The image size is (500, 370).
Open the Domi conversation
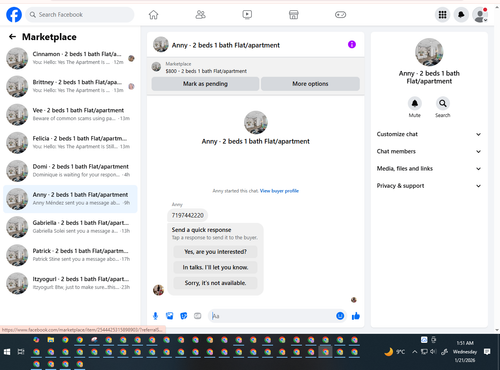click(70, 171)
